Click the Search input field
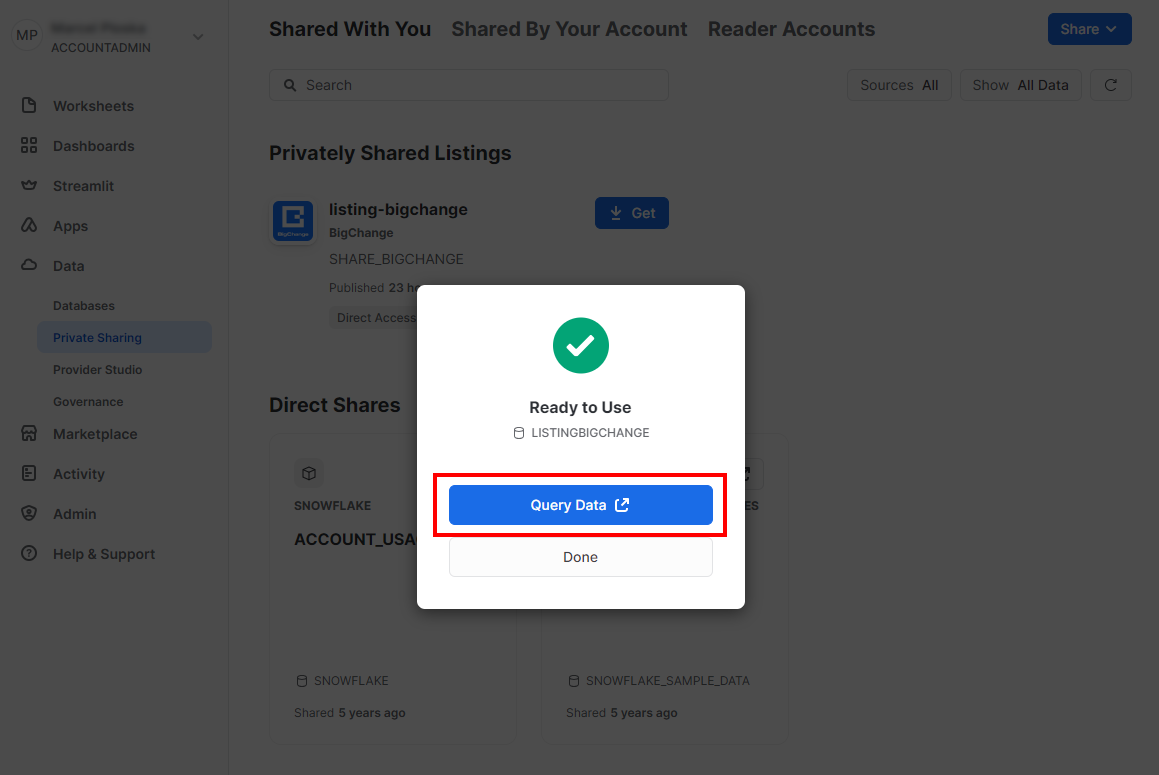Image resolution: width=1159 pixels, height=775 pixels. pos(469,85)
